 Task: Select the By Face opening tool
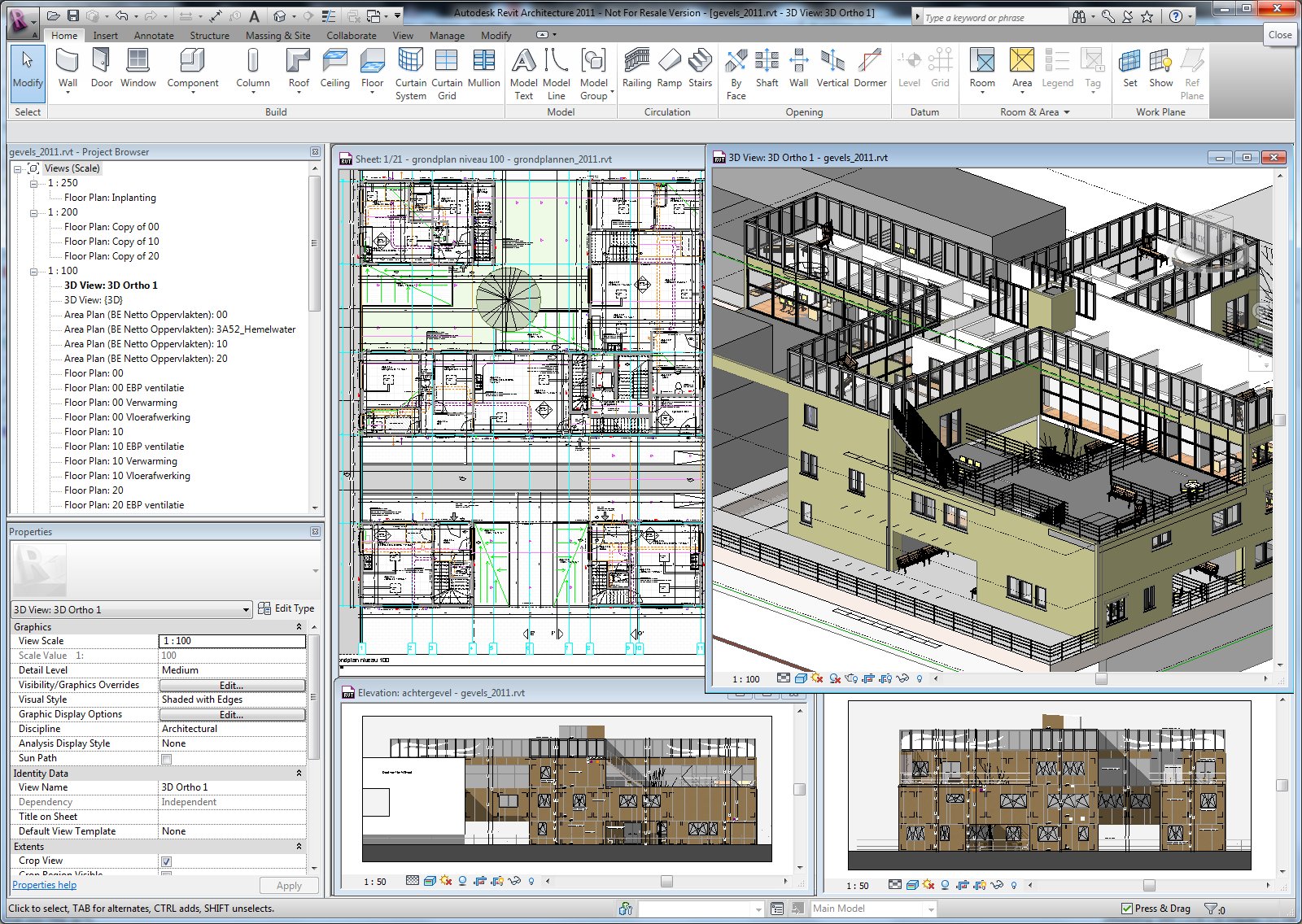736,73
